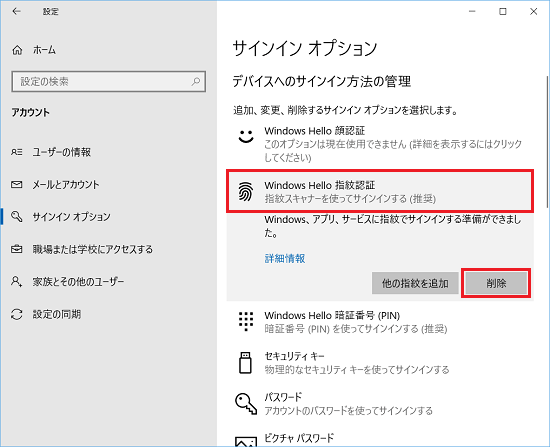This screenshot has width=550, height=447.
Task: Open 職場または学校にアクセスする
Action: [93, 249]
